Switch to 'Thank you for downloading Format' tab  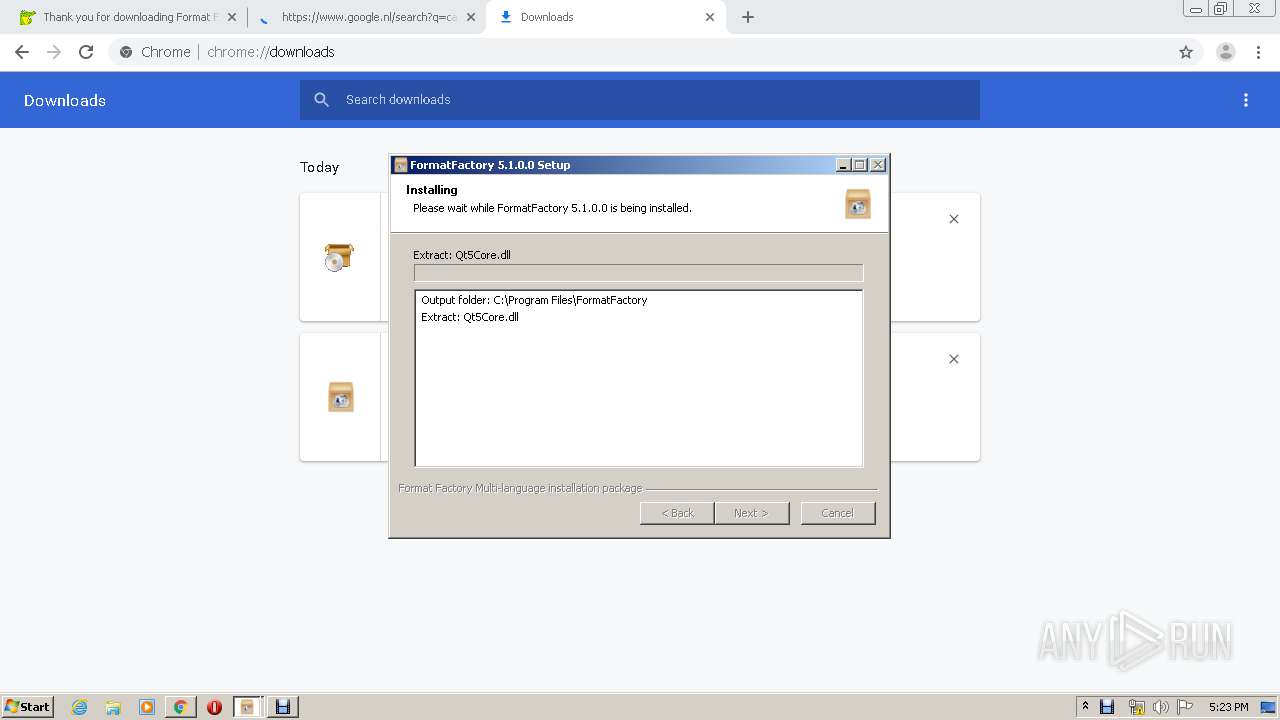click(127, 17)
